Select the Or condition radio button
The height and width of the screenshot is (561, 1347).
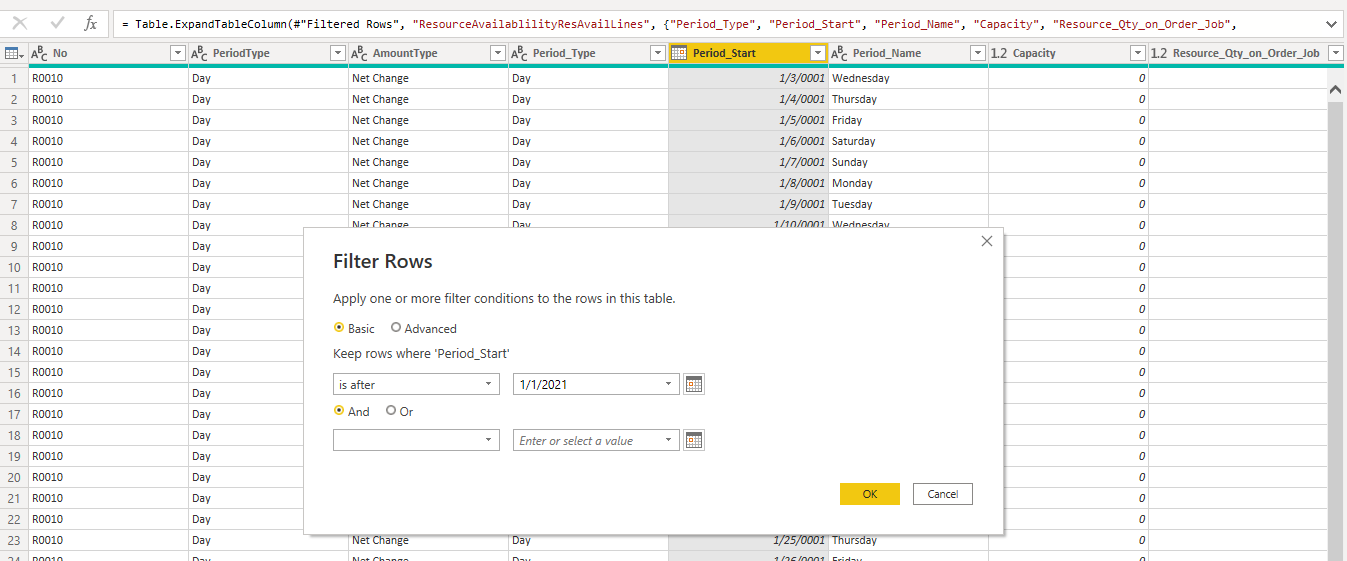(x=391, y=411)
